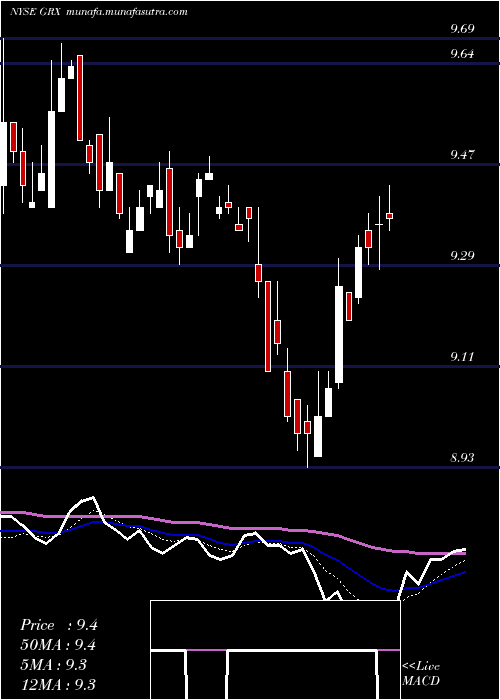This screenshot has width=500, height=700.
Task: Click the 9.29 price level label
Action: [x=462, y=256]
